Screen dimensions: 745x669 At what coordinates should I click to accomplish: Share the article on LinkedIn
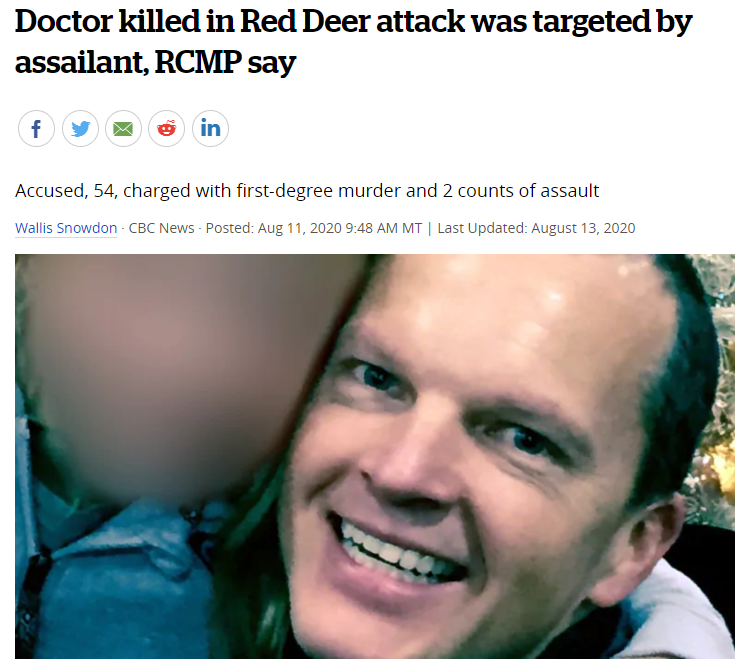point(210,128)
